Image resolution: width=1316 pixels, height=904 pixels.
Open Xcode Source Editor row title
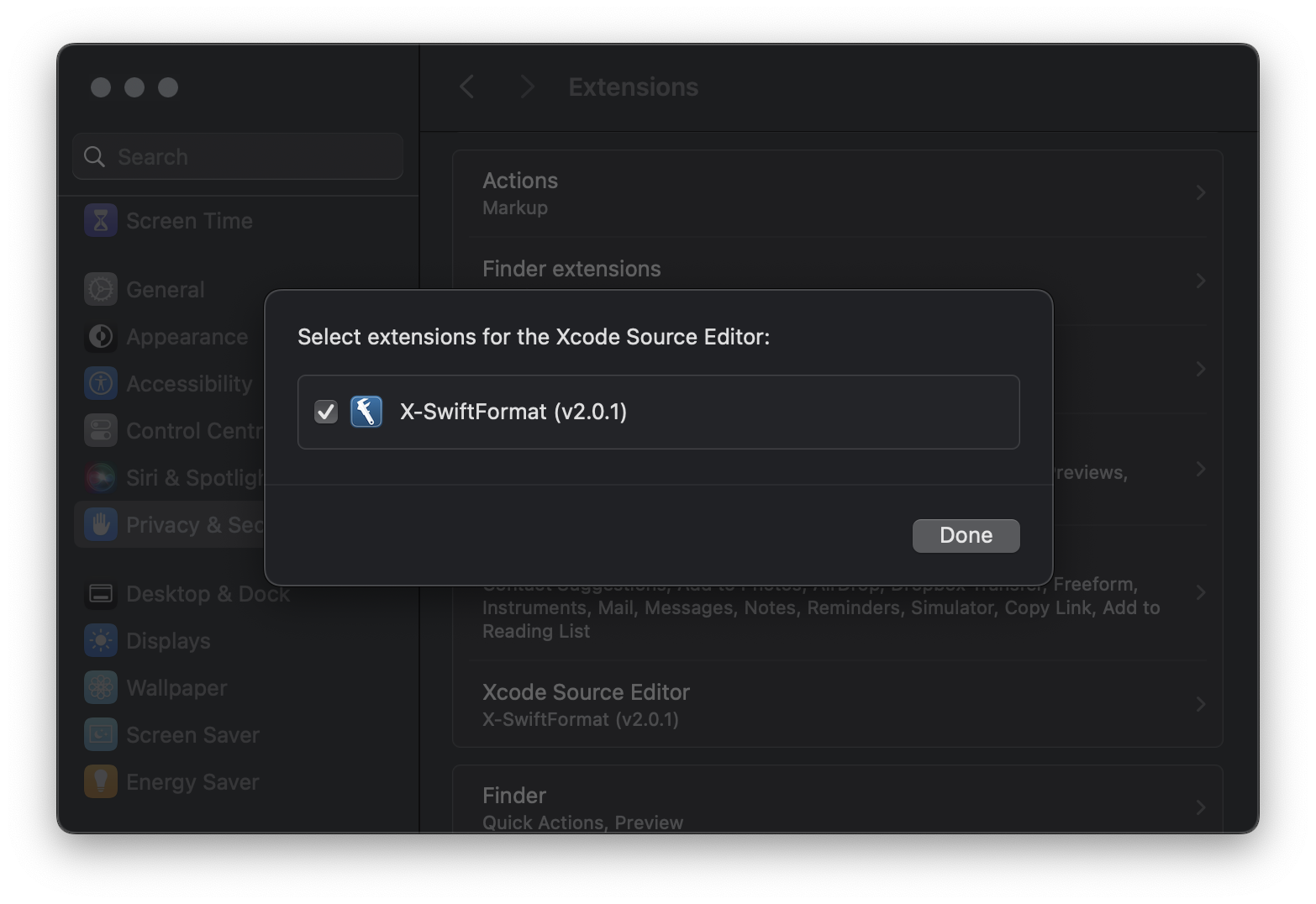click(586, 692)
